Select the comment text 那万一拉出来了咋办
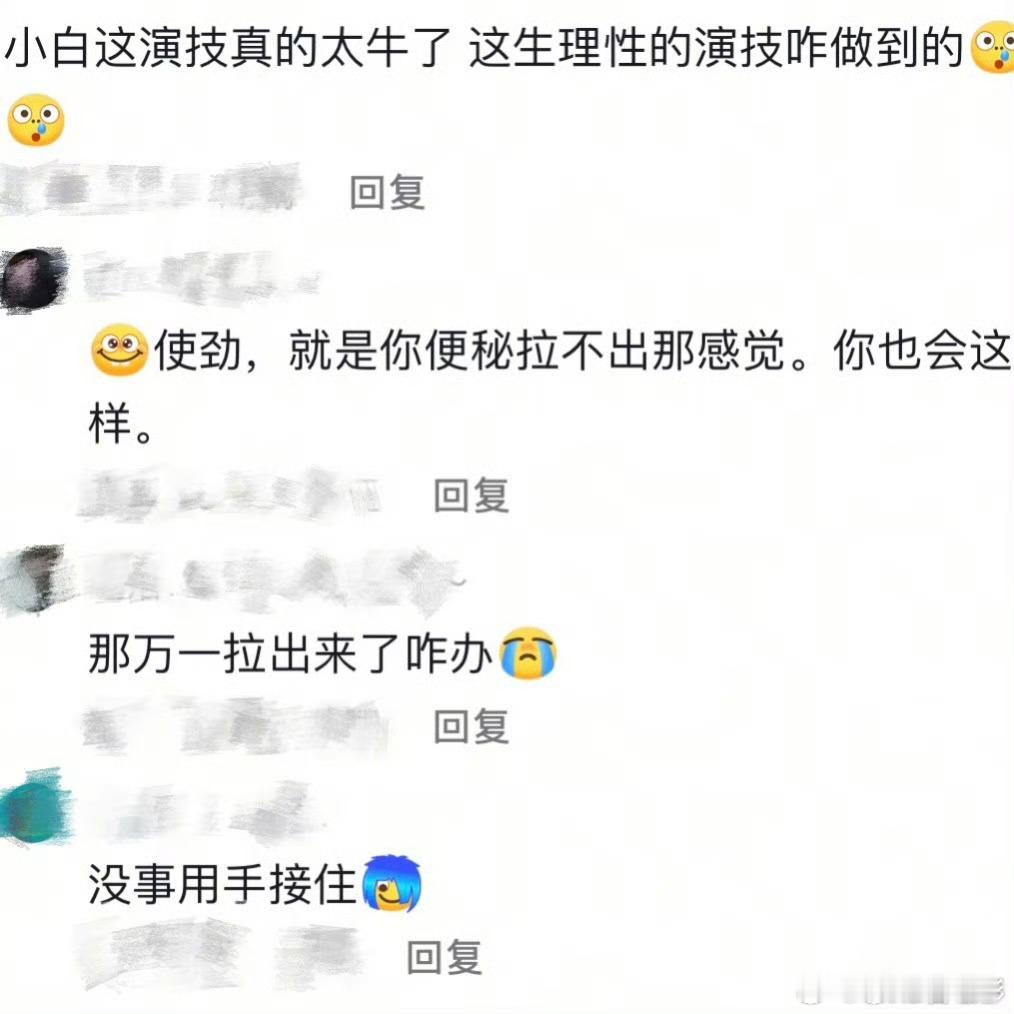Viewport: 1014px width, 1014px height. tap(290, 654)
